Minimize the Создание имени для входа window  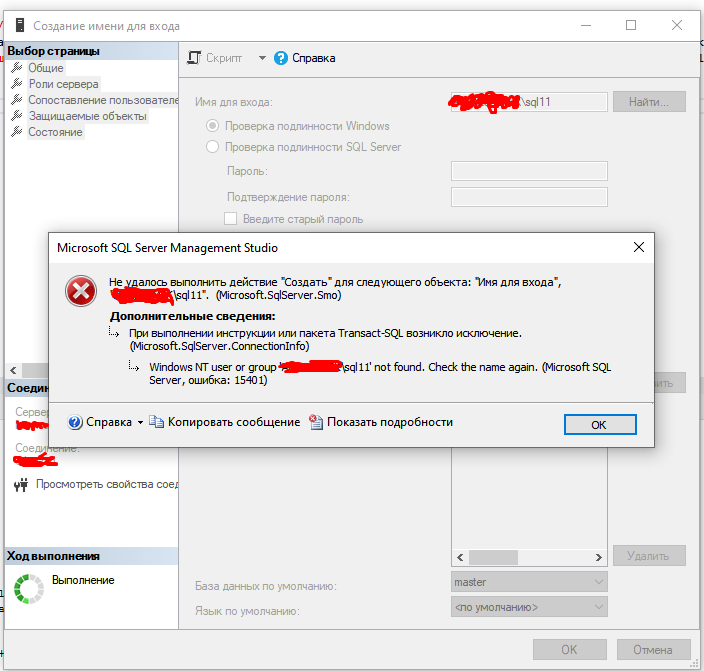(585, 25)
